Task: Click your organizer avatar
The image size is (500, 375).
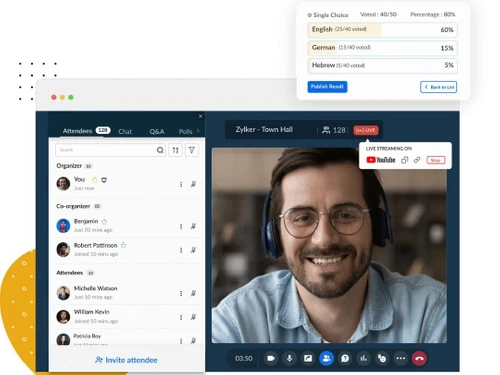Action: (63, 184)
